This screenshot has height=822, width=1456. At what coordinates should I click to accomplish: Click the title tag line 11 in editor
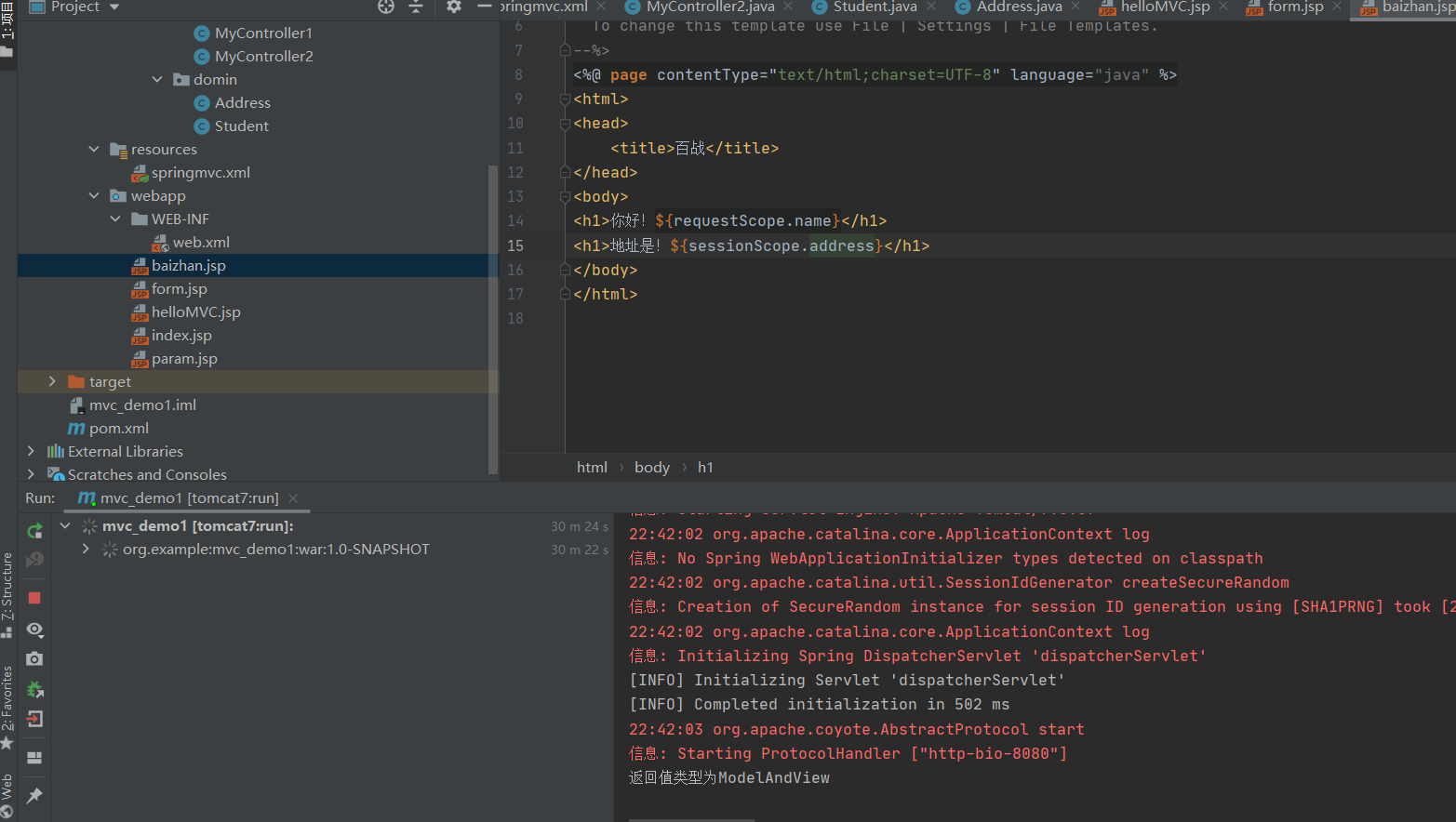pos(694,148)
